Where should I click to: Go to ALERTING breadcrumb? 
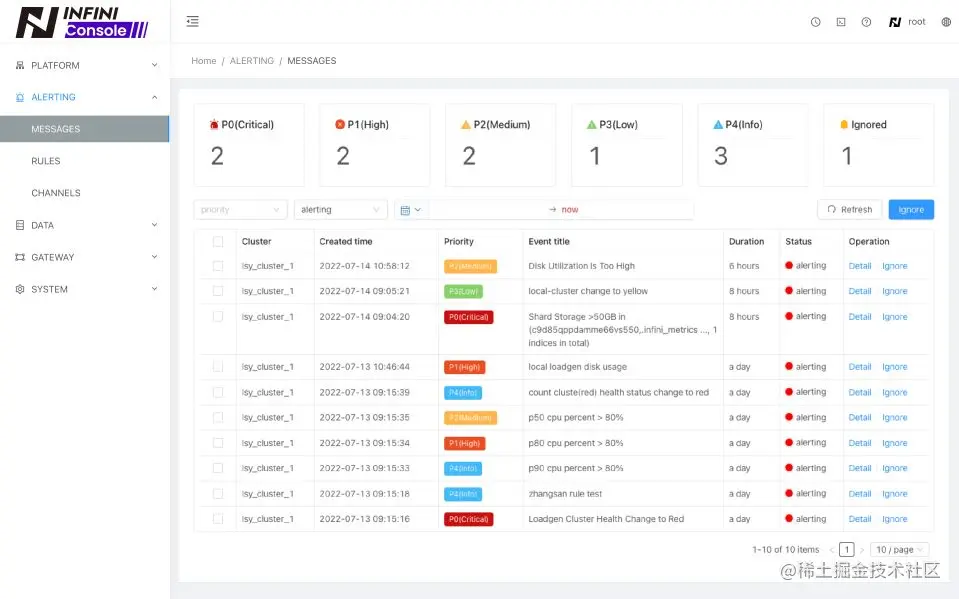coord(252,61)
